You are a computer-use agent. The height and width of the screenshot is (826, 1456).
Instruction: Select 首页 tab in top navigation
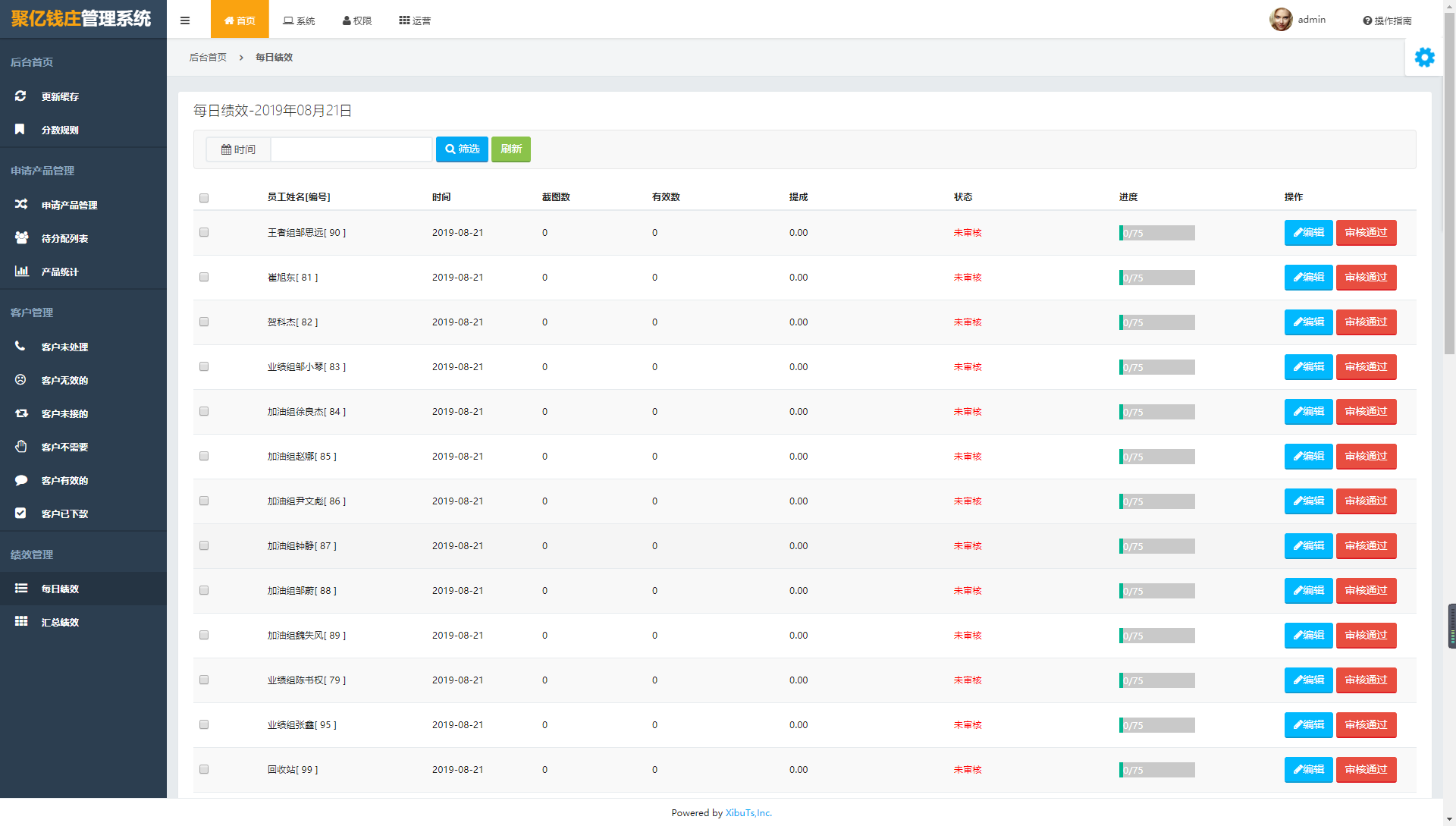pyautogui.click(x=240, y=20)
